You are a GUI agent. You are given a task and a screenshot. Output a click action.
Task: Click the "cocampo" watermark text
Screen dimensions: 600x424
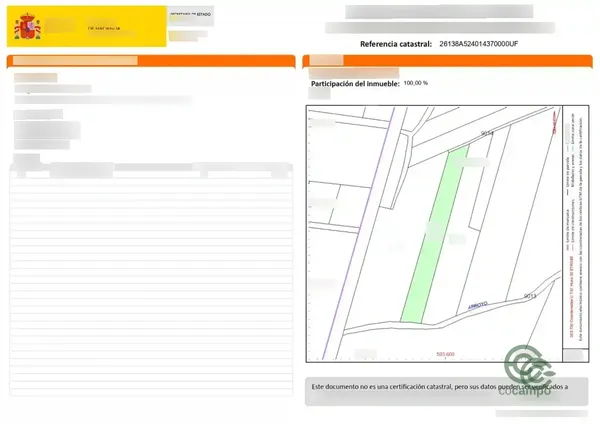click(x=525, y=391)
